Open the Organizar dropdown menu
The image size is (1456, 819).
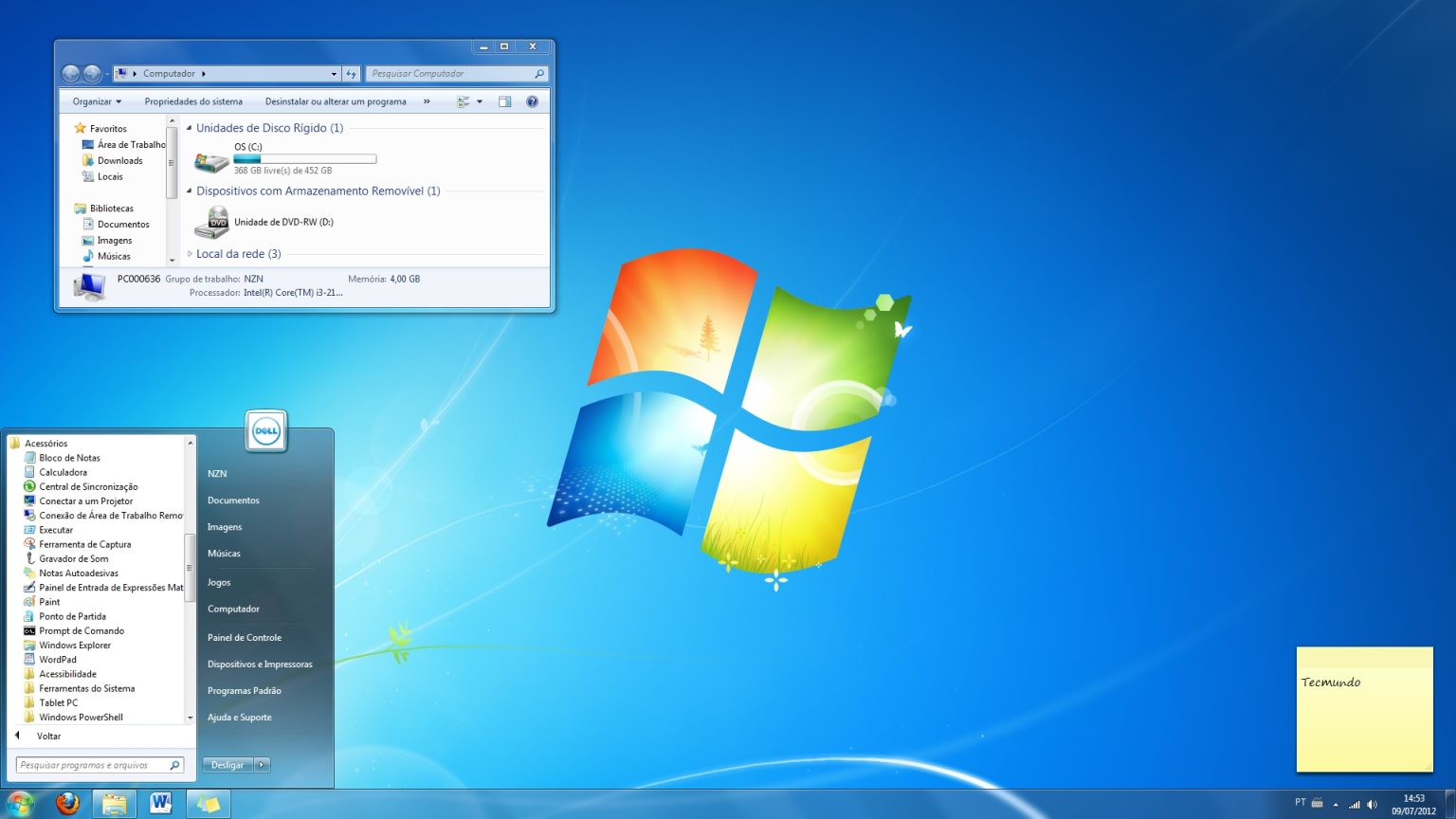tap(94, 100)
